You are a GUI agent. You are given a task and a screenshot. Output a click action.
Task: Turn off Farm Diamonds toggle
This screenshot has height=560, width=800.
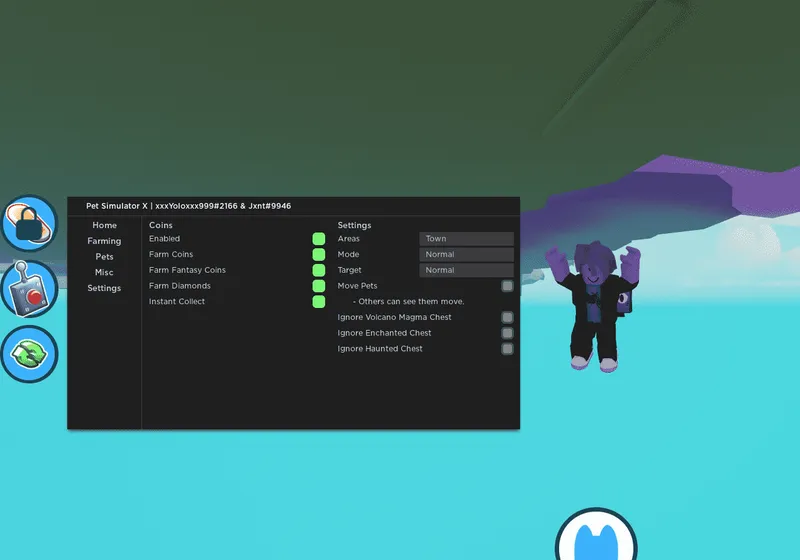319,286
